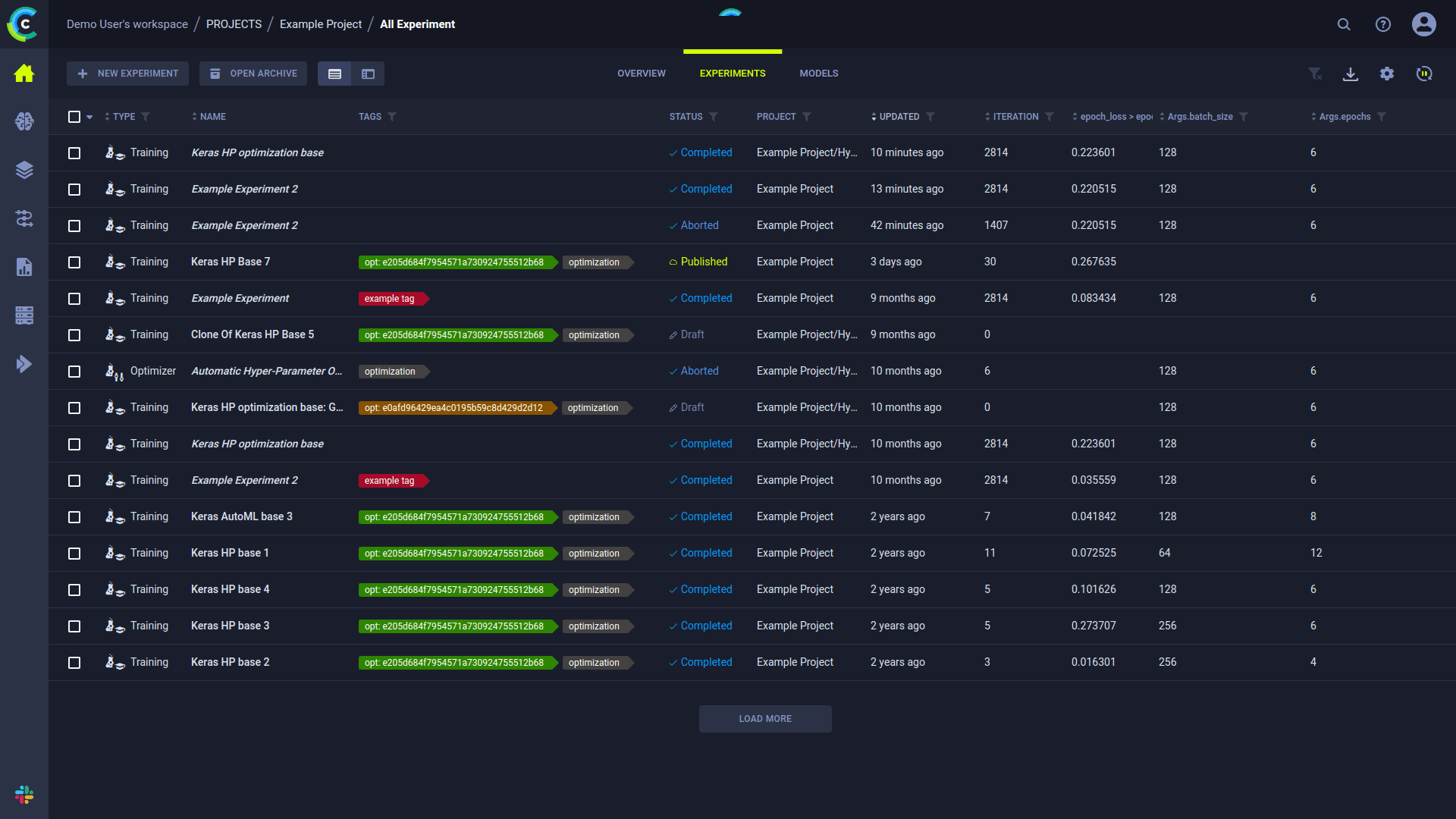This screenshot has width=1456, height=819.
Task: Open the Slack icon at sidebar bottom
Action: pos(24,795)
